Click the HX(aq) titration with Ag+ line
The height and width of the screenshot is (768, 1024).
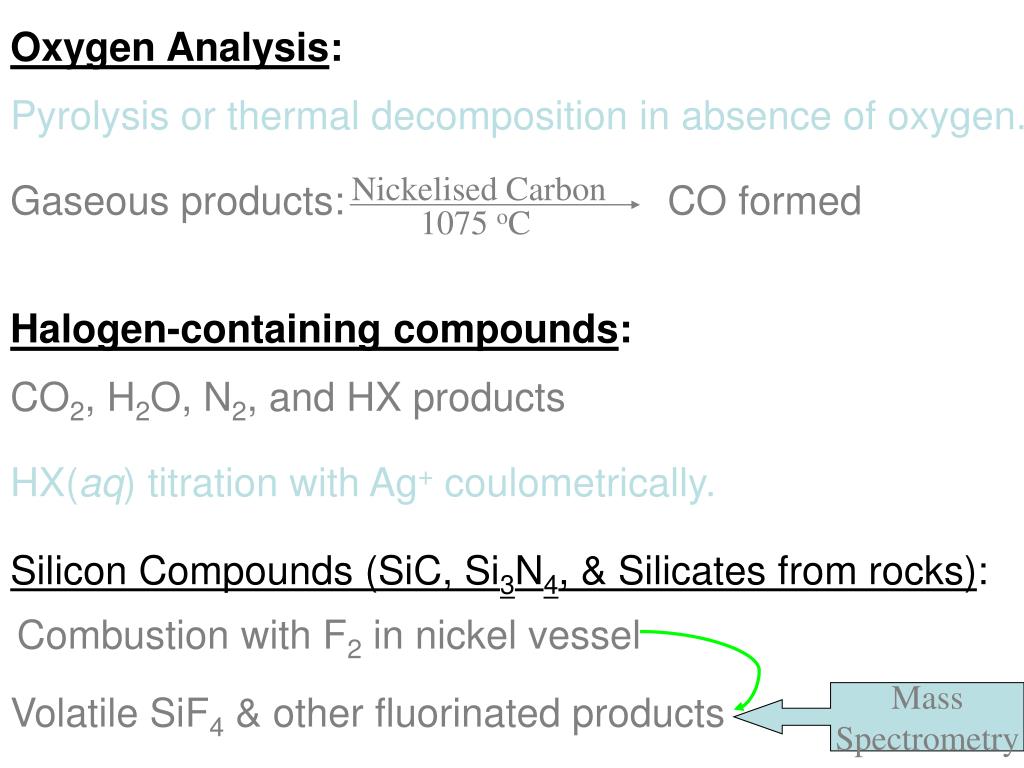(362, 485)
